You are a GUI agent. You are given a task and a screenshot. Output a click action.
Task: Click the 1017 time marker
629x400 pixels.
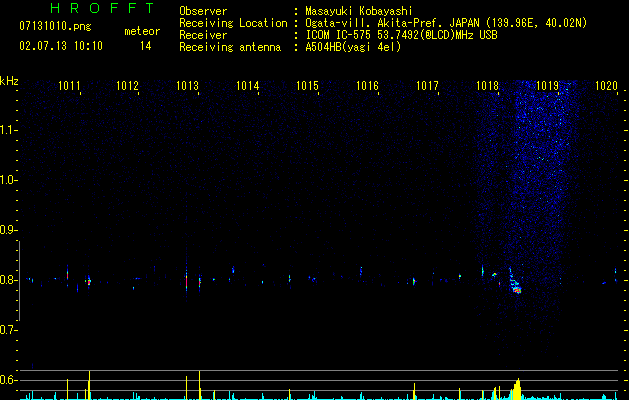(427, 86)
